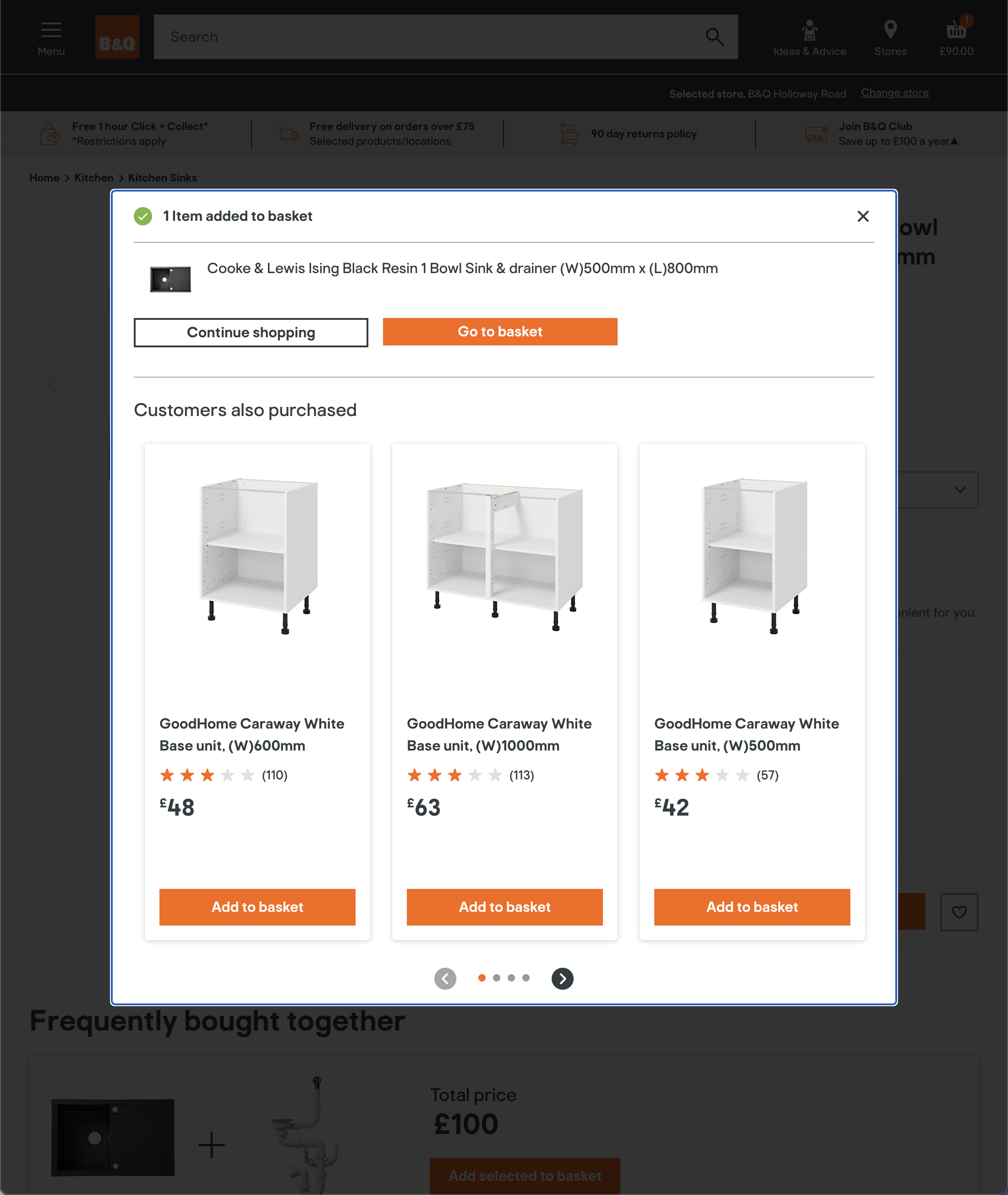Image resolution: width=1008 pixels, height=1195 pixels.
Task: Click the search magnifier icon
Action: 714,37
